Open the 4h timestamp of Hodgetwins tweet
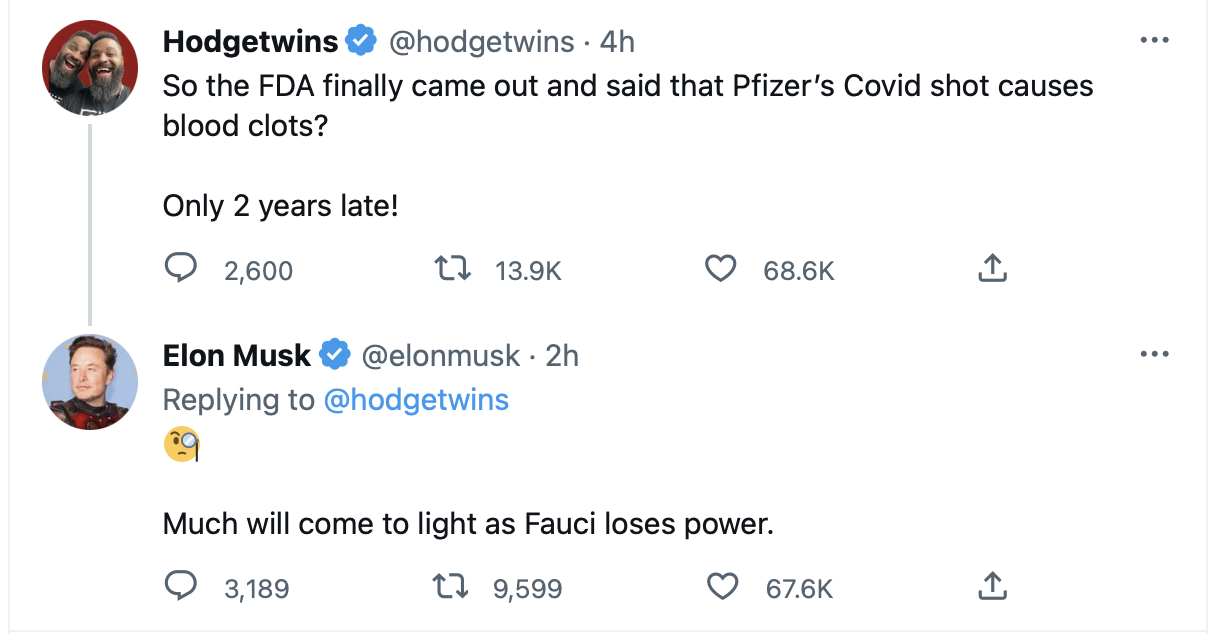 click(617, 42)
